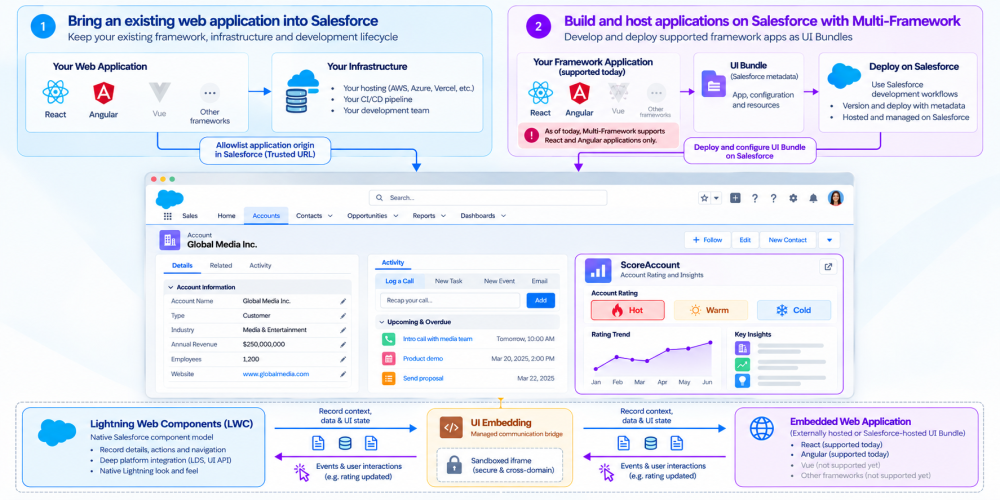Edit Website using the pencil icon

click(343, 374)
